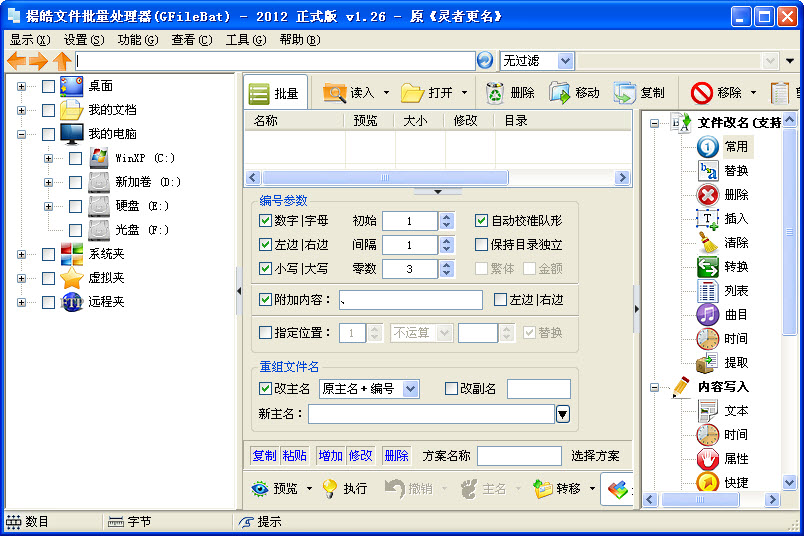This screenshot has width=804, height=536.
Task: Go up one folder level arrow
Action: click(62, 61)
